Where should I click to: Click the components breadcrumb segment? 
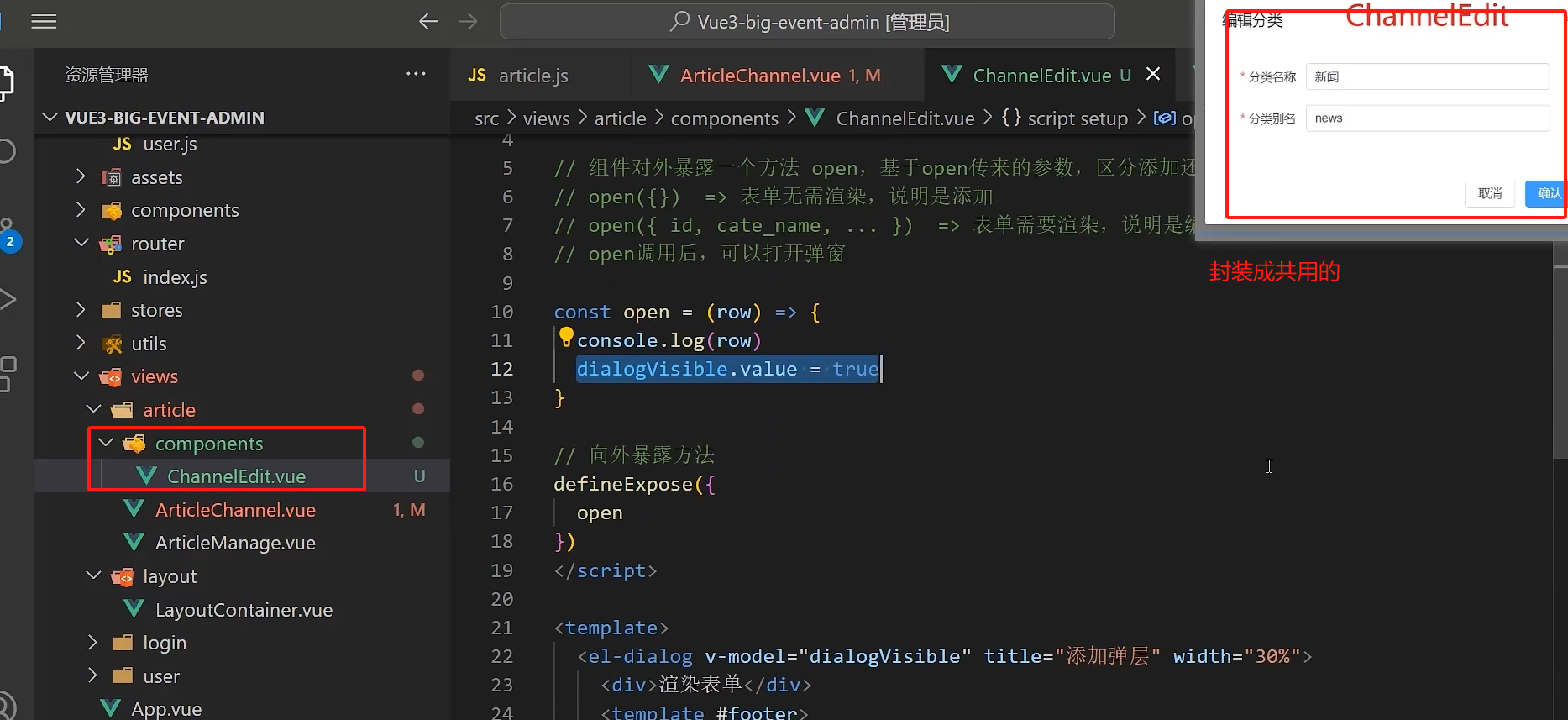pos(724,118)
